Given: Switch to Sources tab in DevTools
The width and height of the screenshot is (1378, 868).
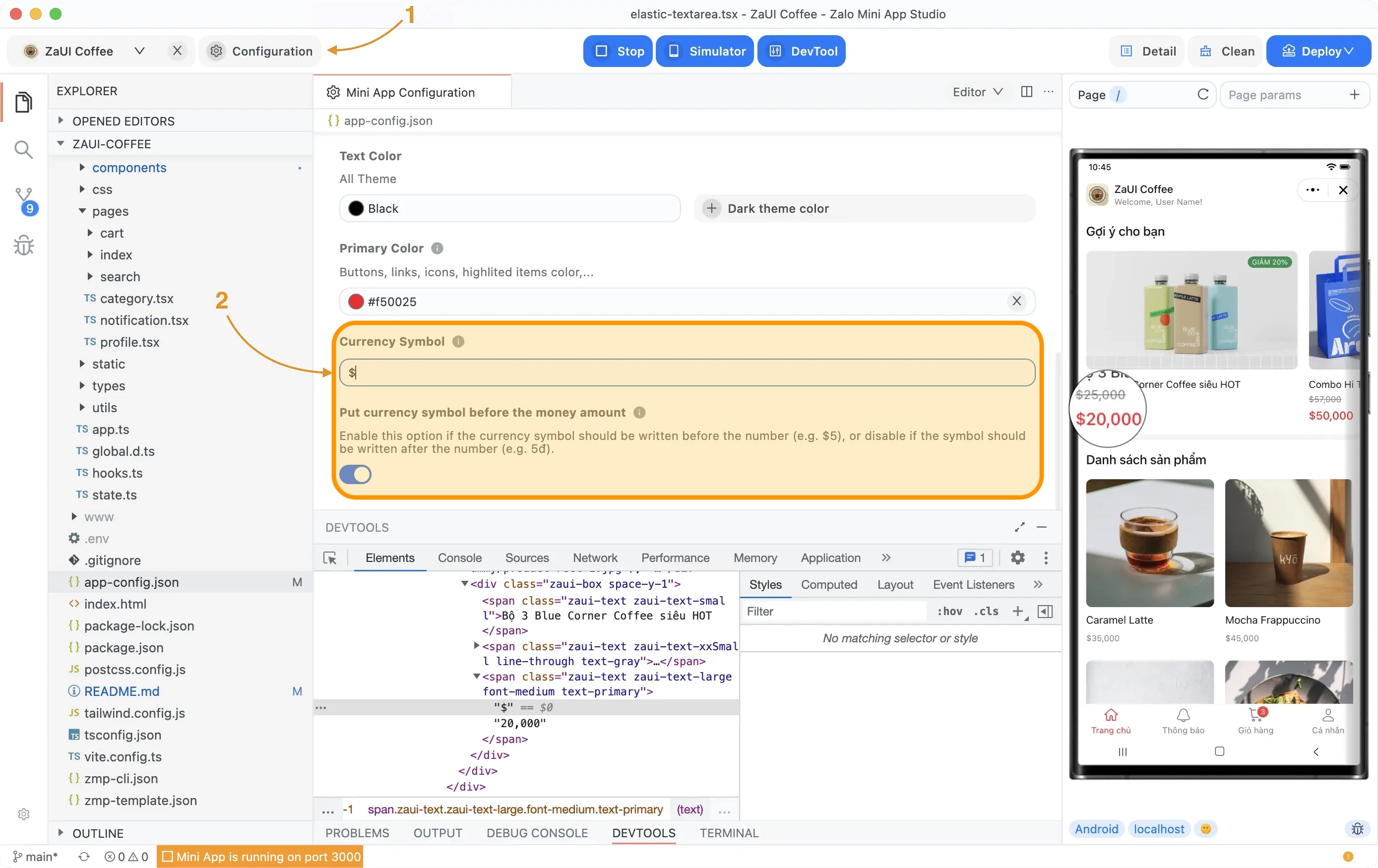Looking at the screenshot, I should (527, 558).
